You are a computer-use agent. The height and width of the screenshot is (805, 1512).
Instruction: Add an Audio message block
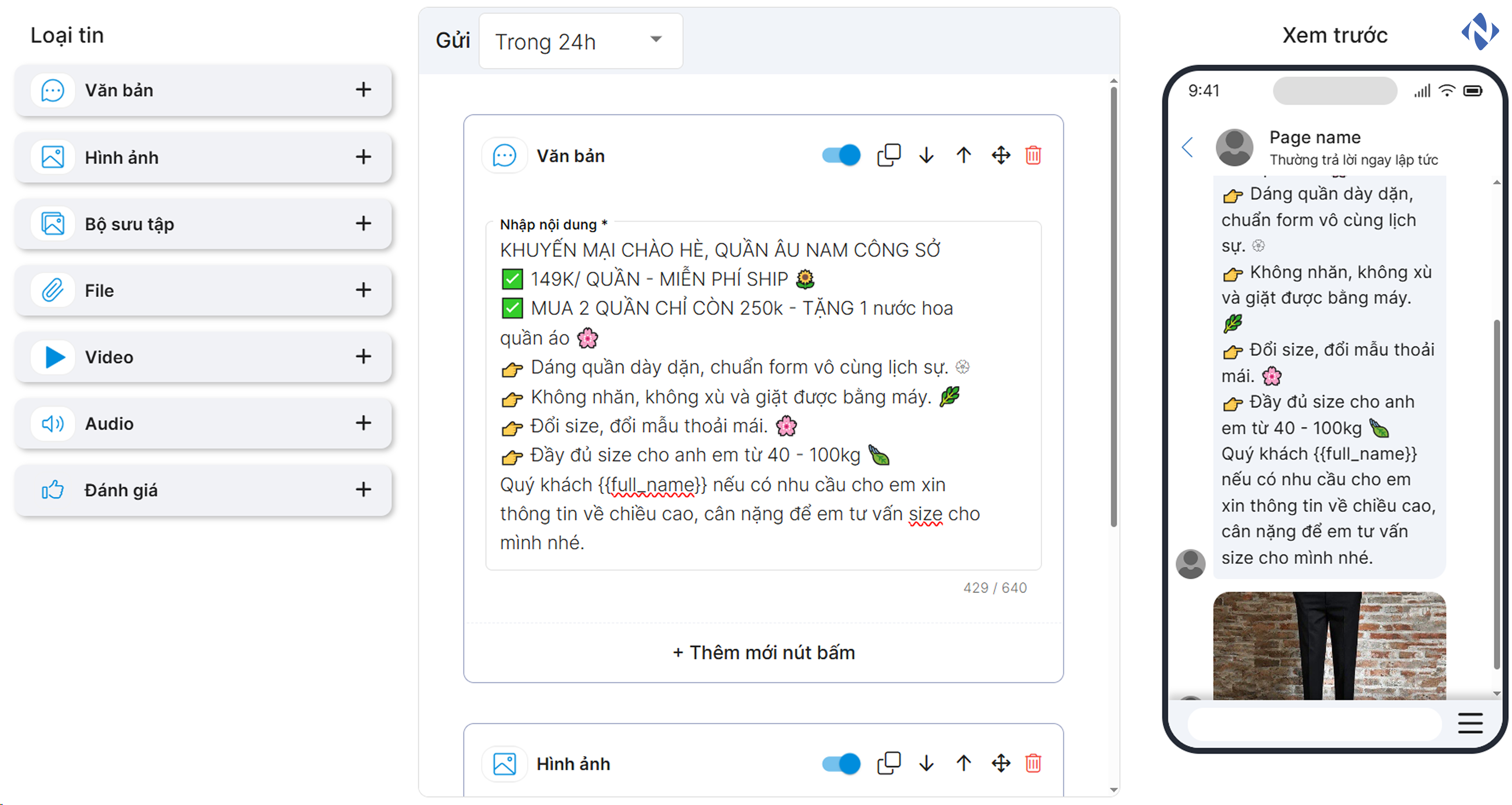click(363, 423)
